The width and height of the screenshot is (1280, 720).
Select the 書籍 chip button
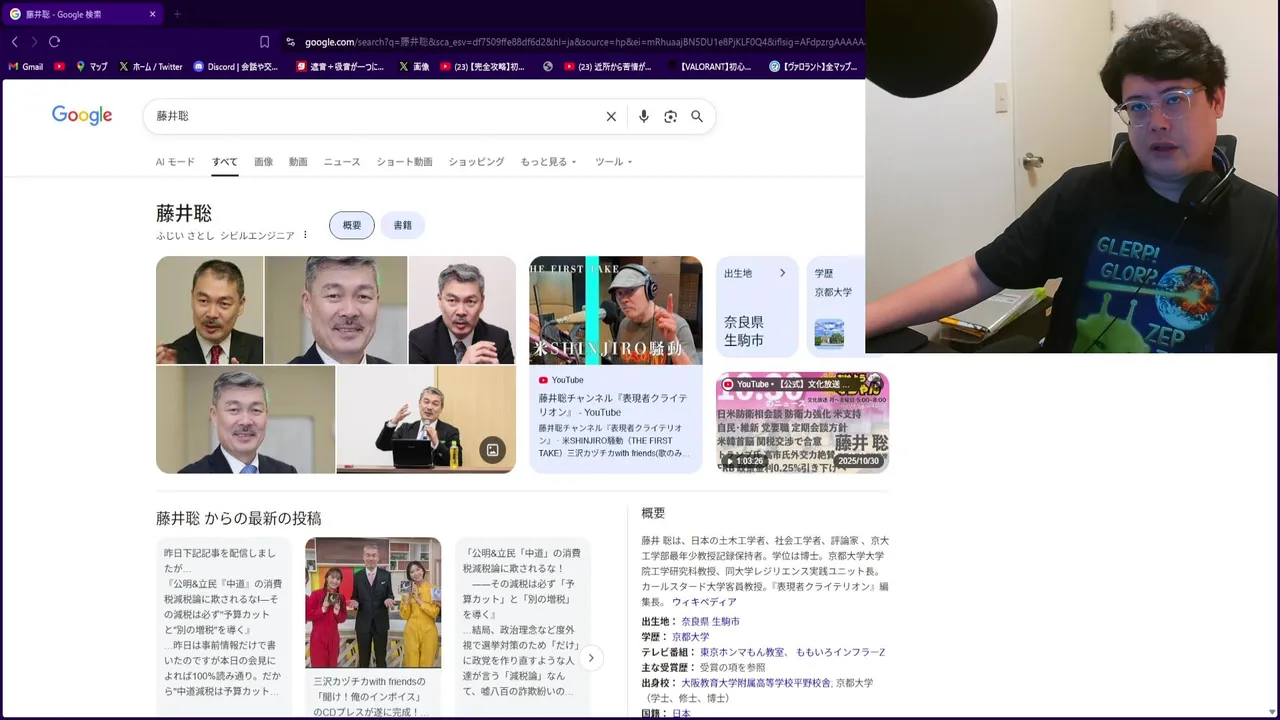click(x=403, y=226)
